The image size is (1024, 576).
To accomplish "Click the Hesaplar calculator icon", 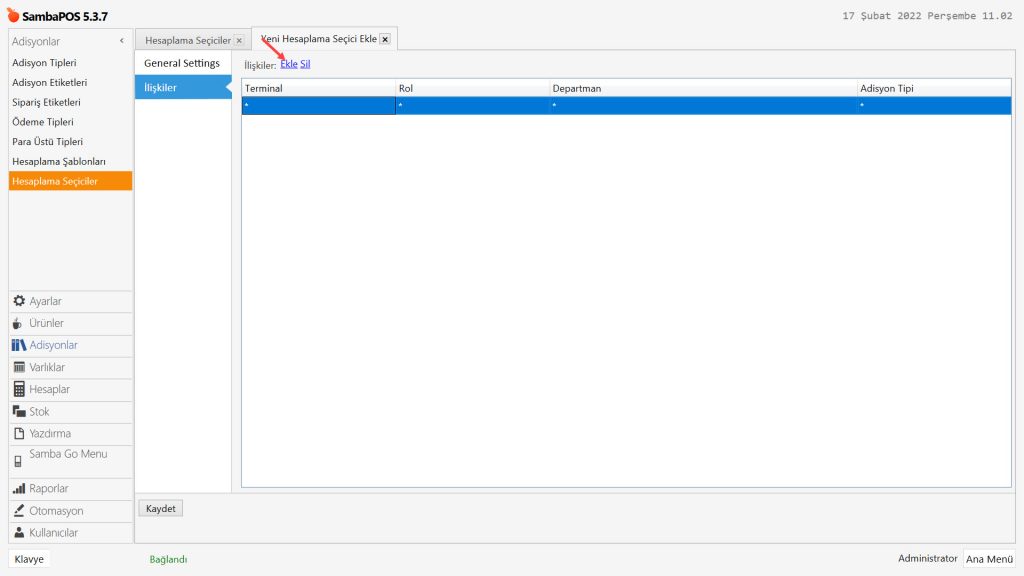I will 19,389.
